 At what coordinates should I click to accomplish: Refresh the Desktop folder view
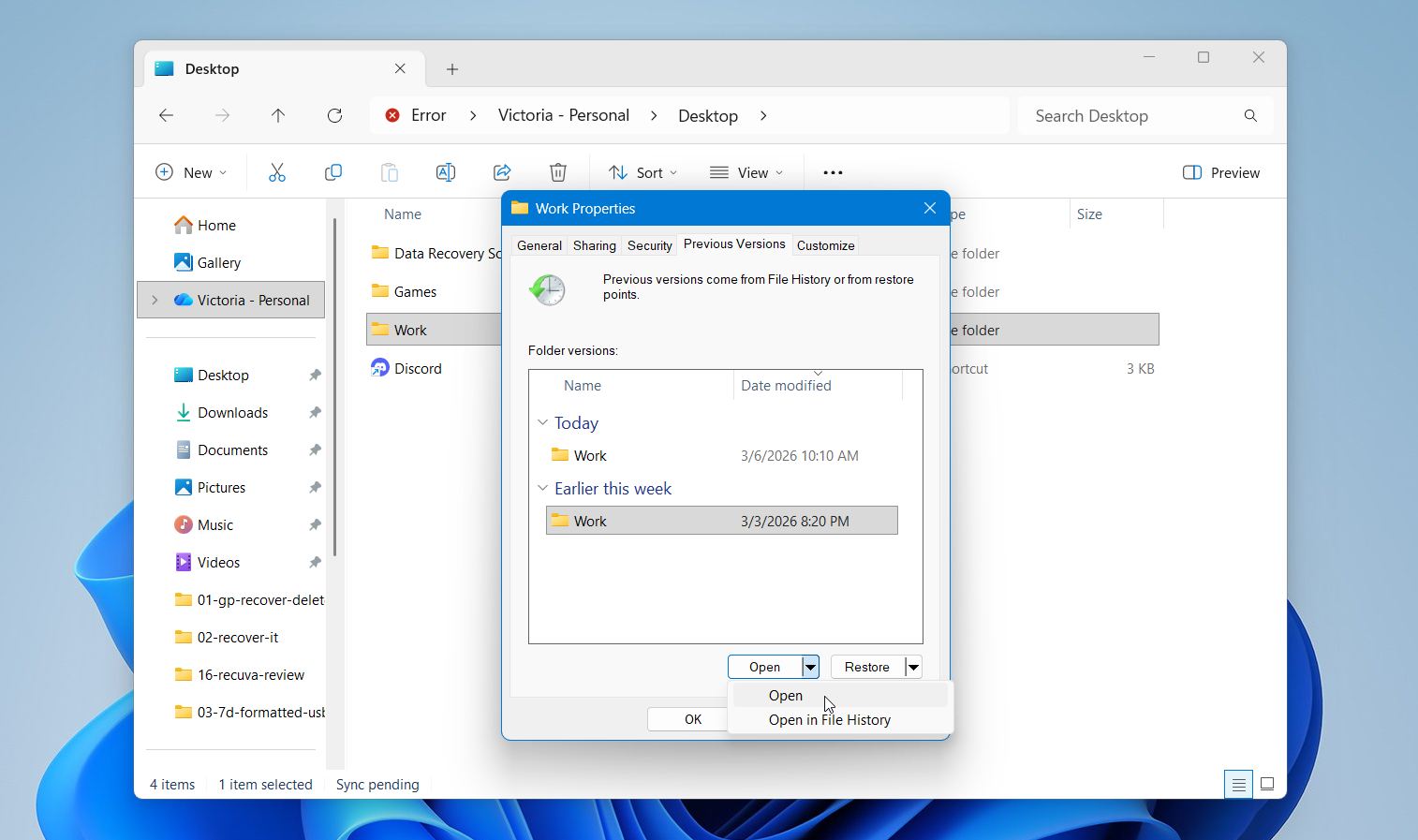pyautogui.click(x=335, y=115)
